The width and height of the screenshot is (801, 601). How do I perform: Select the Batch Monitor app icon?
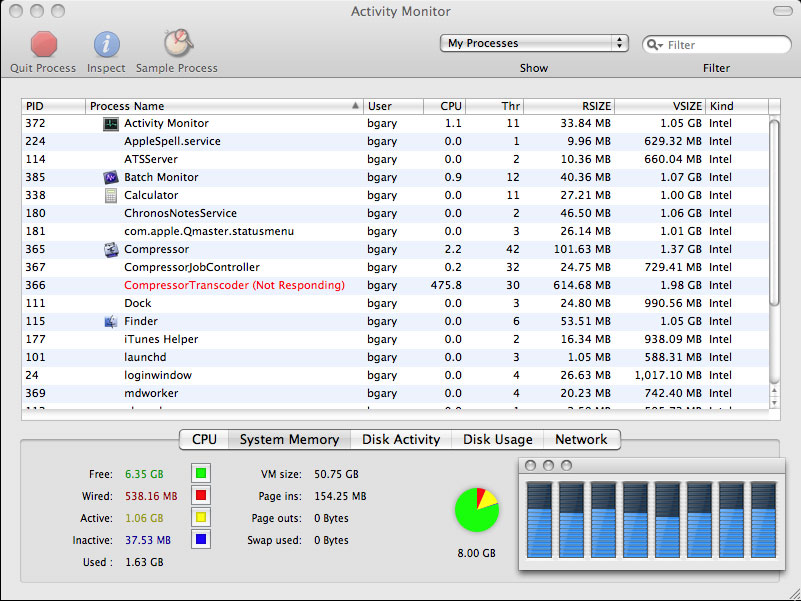111,177
